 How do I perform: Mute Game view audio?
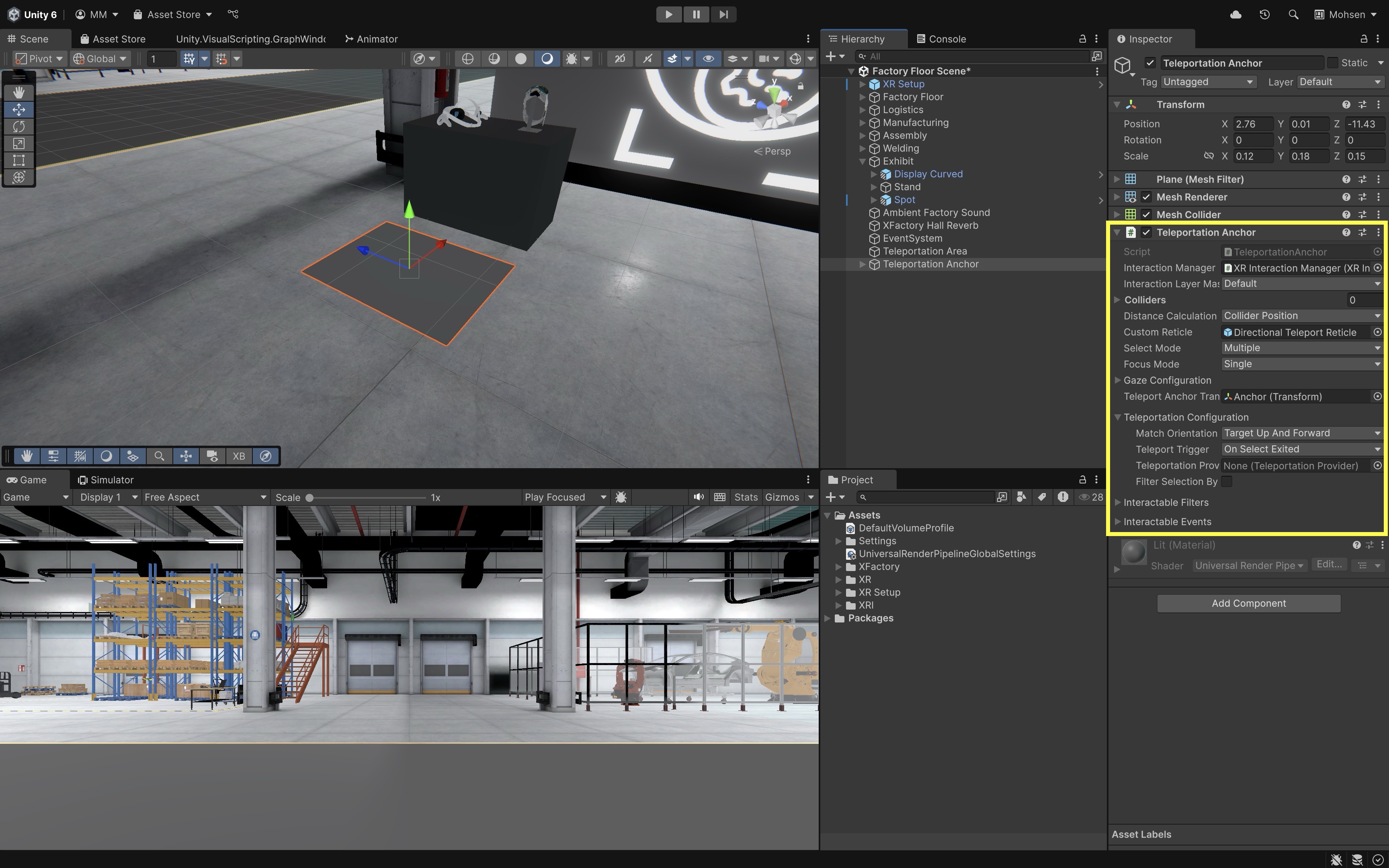[x=698, y=497]
